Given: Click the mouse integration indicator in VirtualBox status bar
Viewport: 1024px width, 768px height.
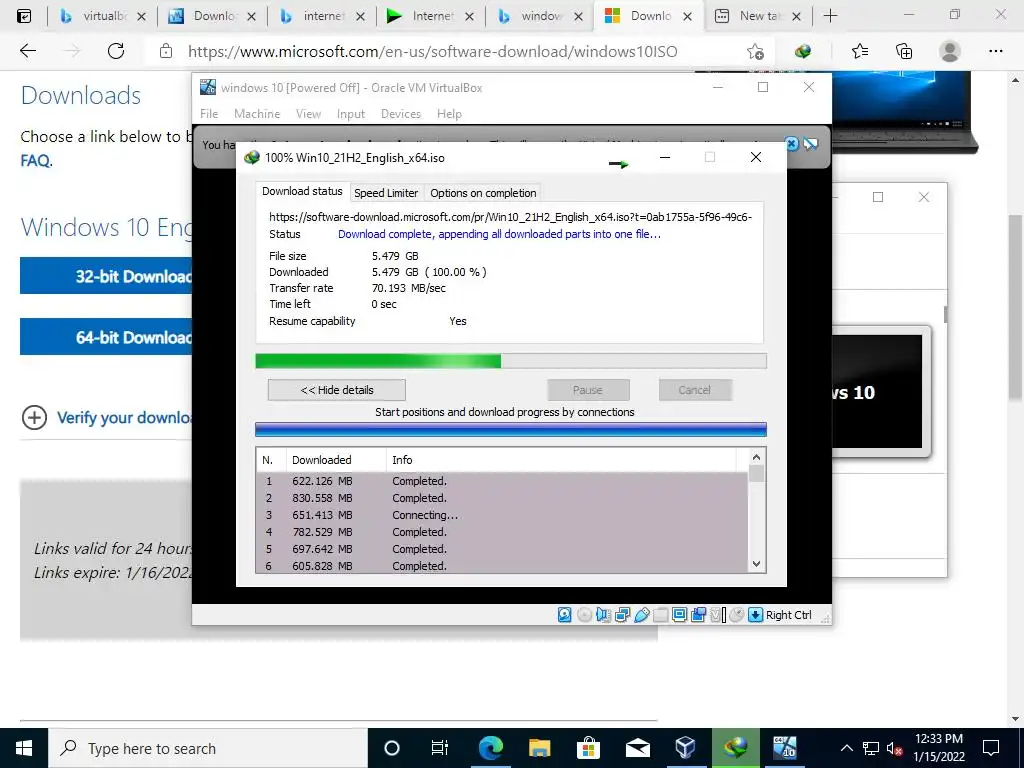Looking at the screenshot, I should click(737, 615).
